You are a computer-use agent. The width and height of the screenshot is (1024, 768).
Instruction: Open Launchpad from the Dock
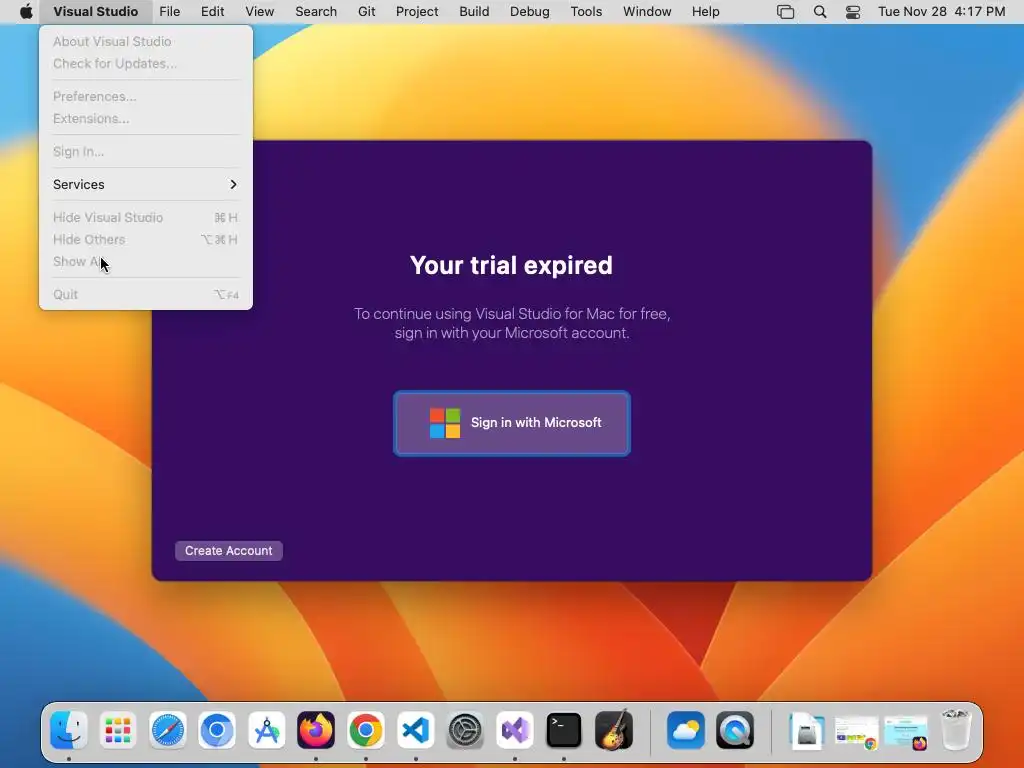point(118,730)
